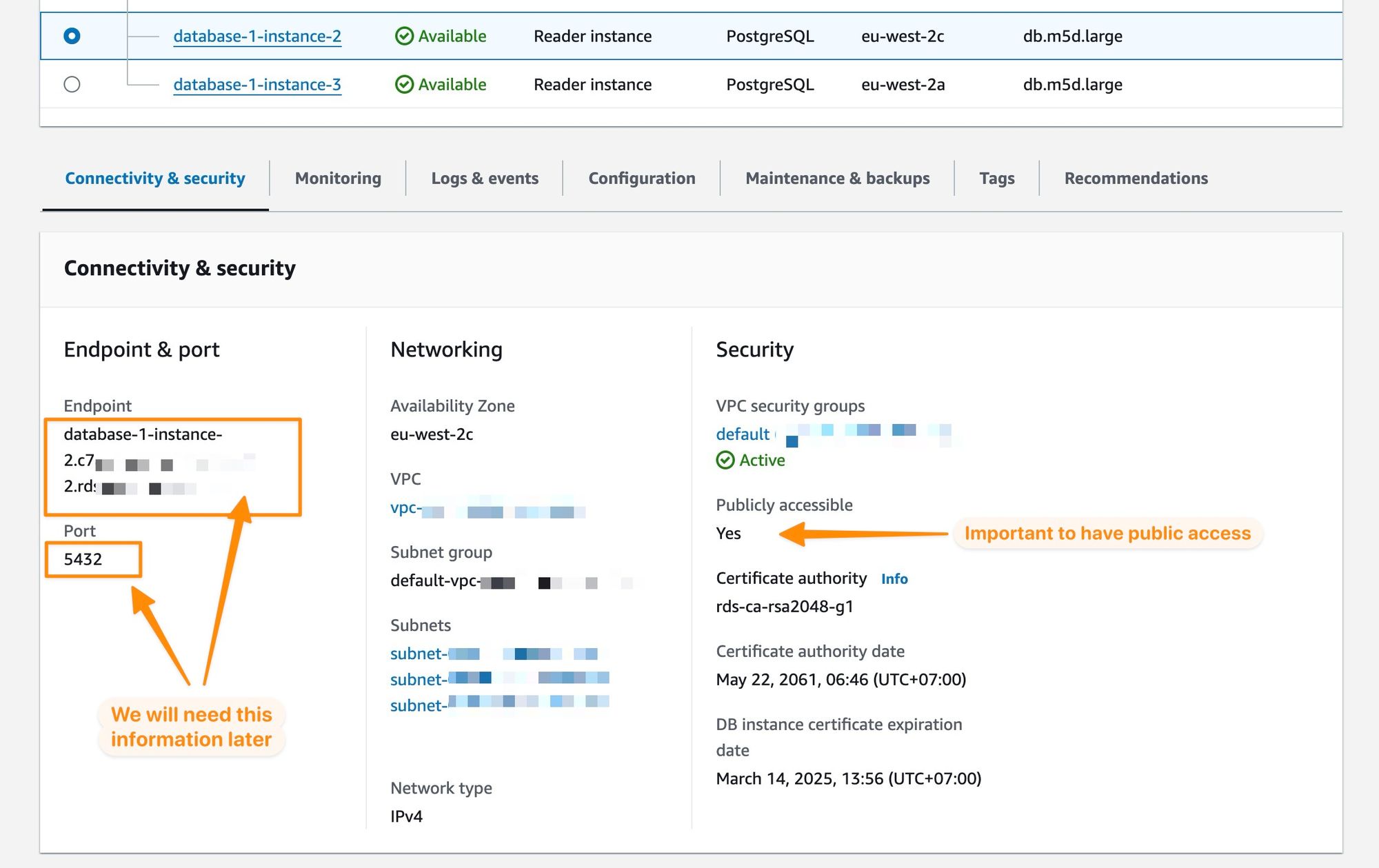This screenshot has width=1379, height=868.
Task: Open the database-1-instance-2 link
Action: click(x=256, y=36)
